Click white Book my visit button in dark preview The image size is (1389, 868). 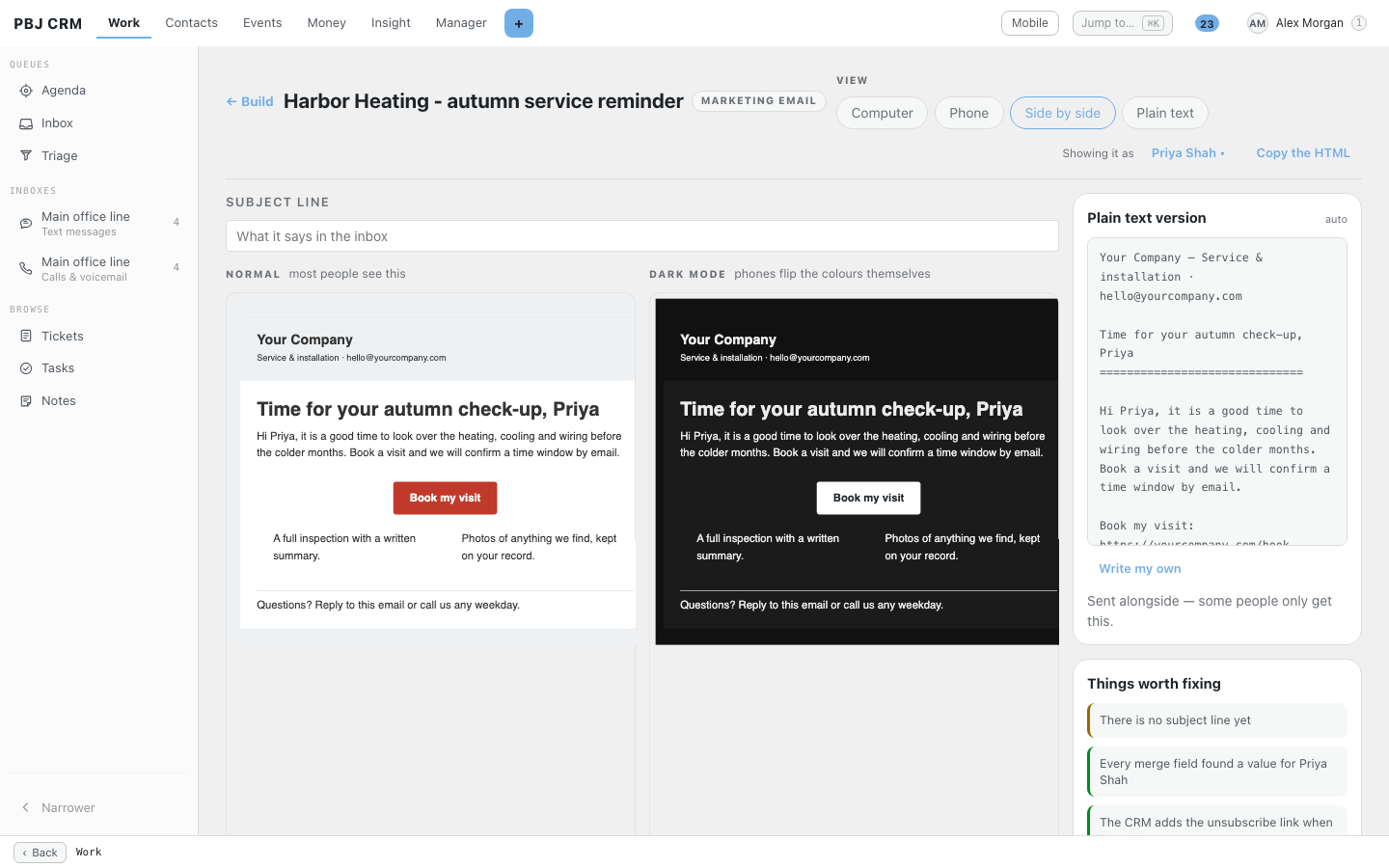(x=868, y=498)
